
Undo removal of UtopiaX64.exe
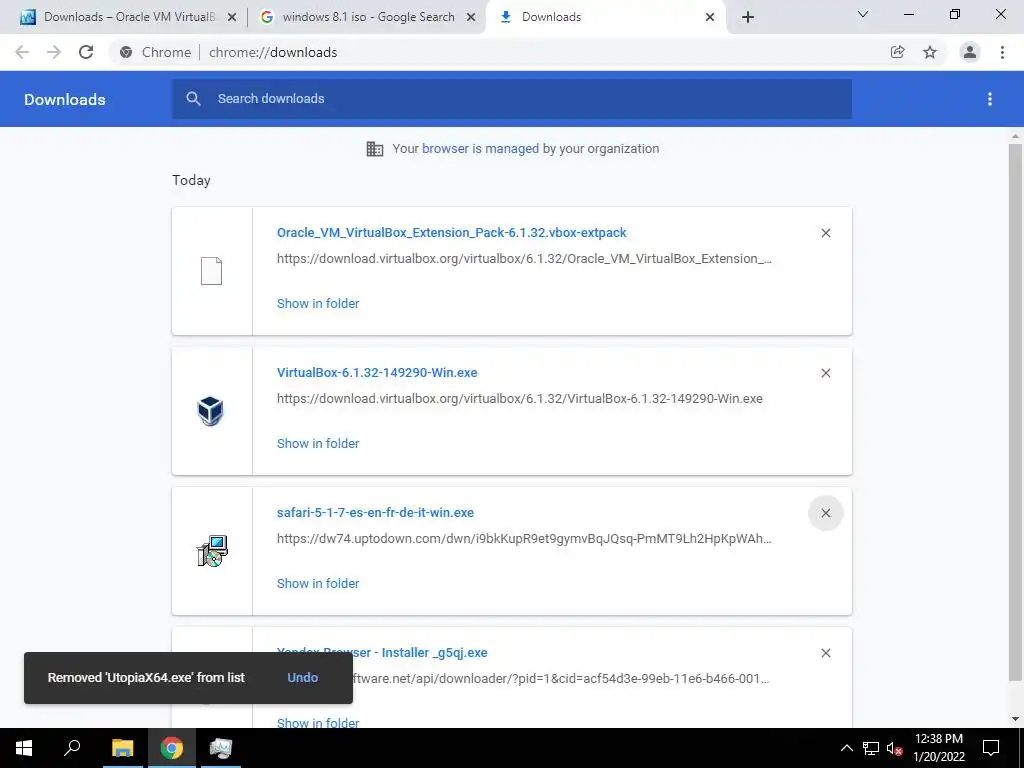[302, 677]
